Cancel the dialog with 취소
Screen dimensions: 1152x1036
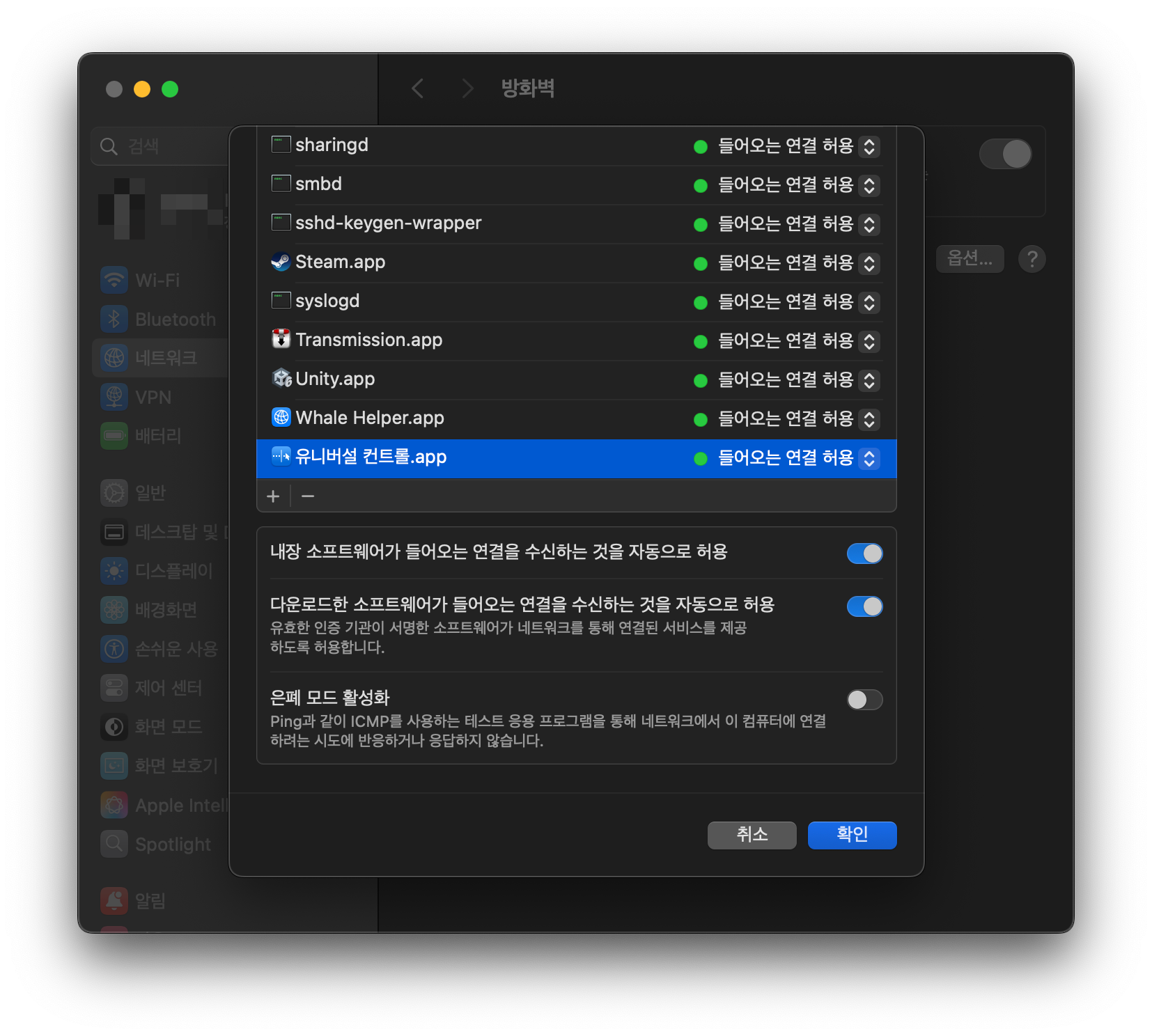click(752, 835)
